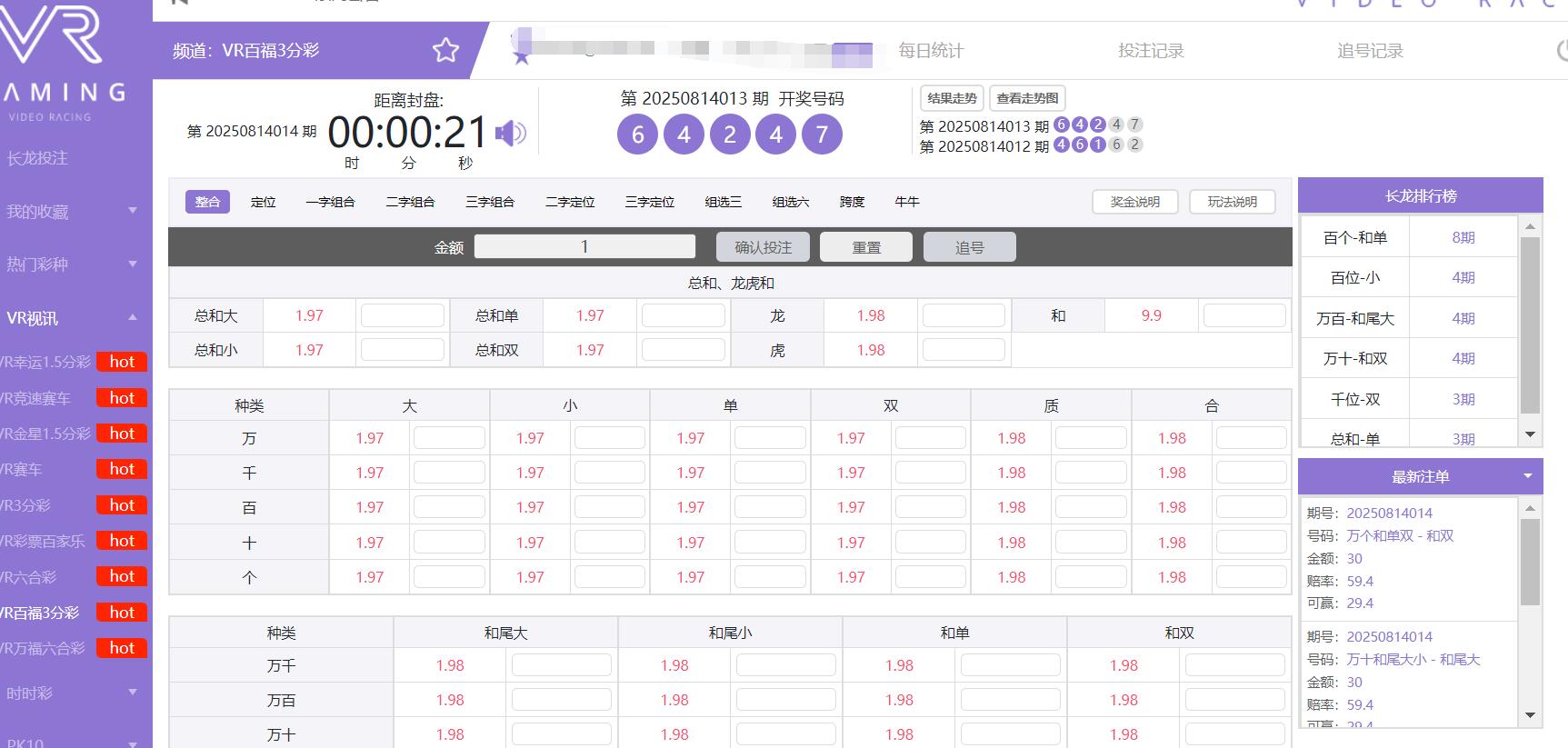Click the up arrow in 最新注单 scrollbar
The width and height of the screenshot is (1568, 748).
1530,508
